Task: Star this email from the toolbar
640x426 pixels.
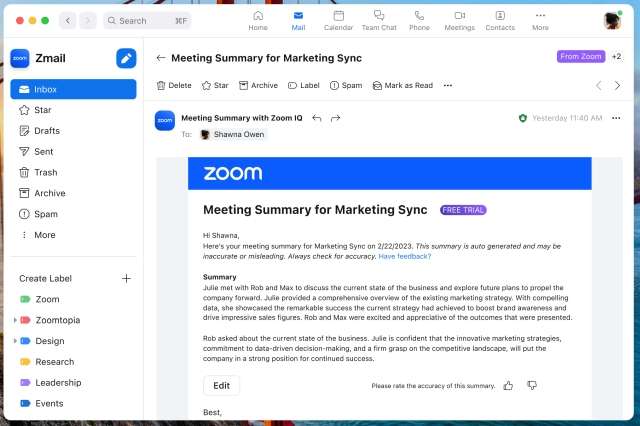Action: pos(215,86)
